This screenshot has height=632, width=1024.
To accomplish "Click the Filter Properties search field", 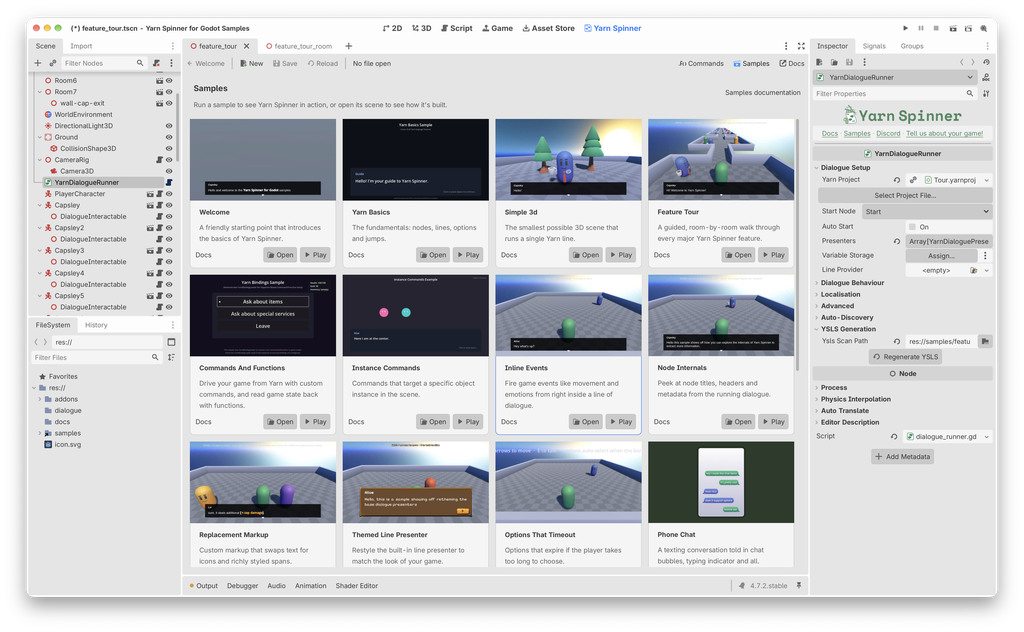I will (x=895, y=94).
